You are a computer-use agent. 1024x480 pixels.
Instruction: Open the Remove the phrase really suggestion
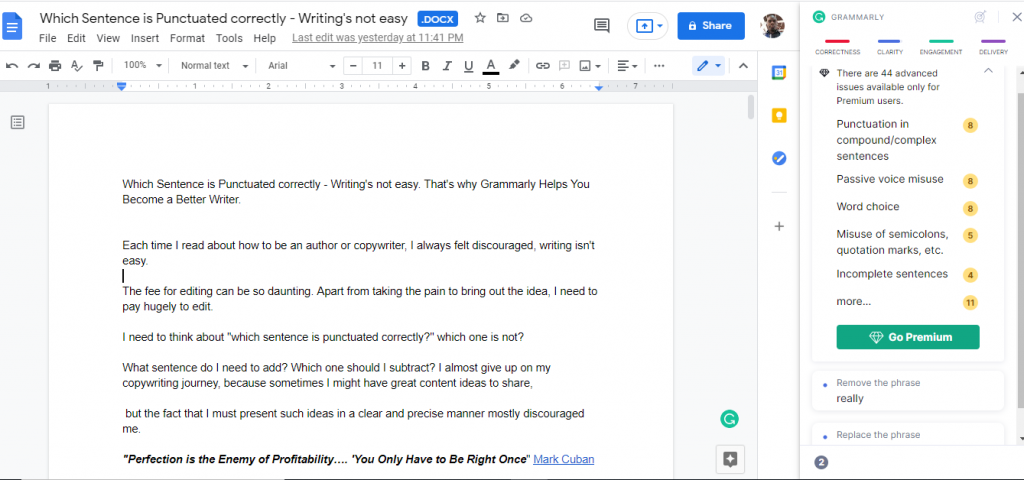[x=908, y=391]
